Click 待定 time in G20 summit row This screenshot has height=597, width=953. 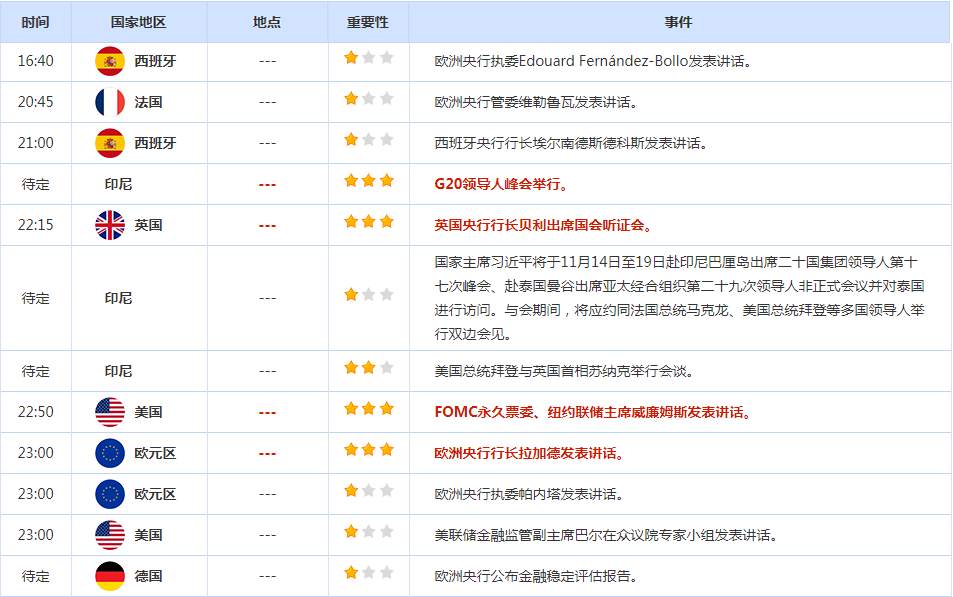(35, 184)
